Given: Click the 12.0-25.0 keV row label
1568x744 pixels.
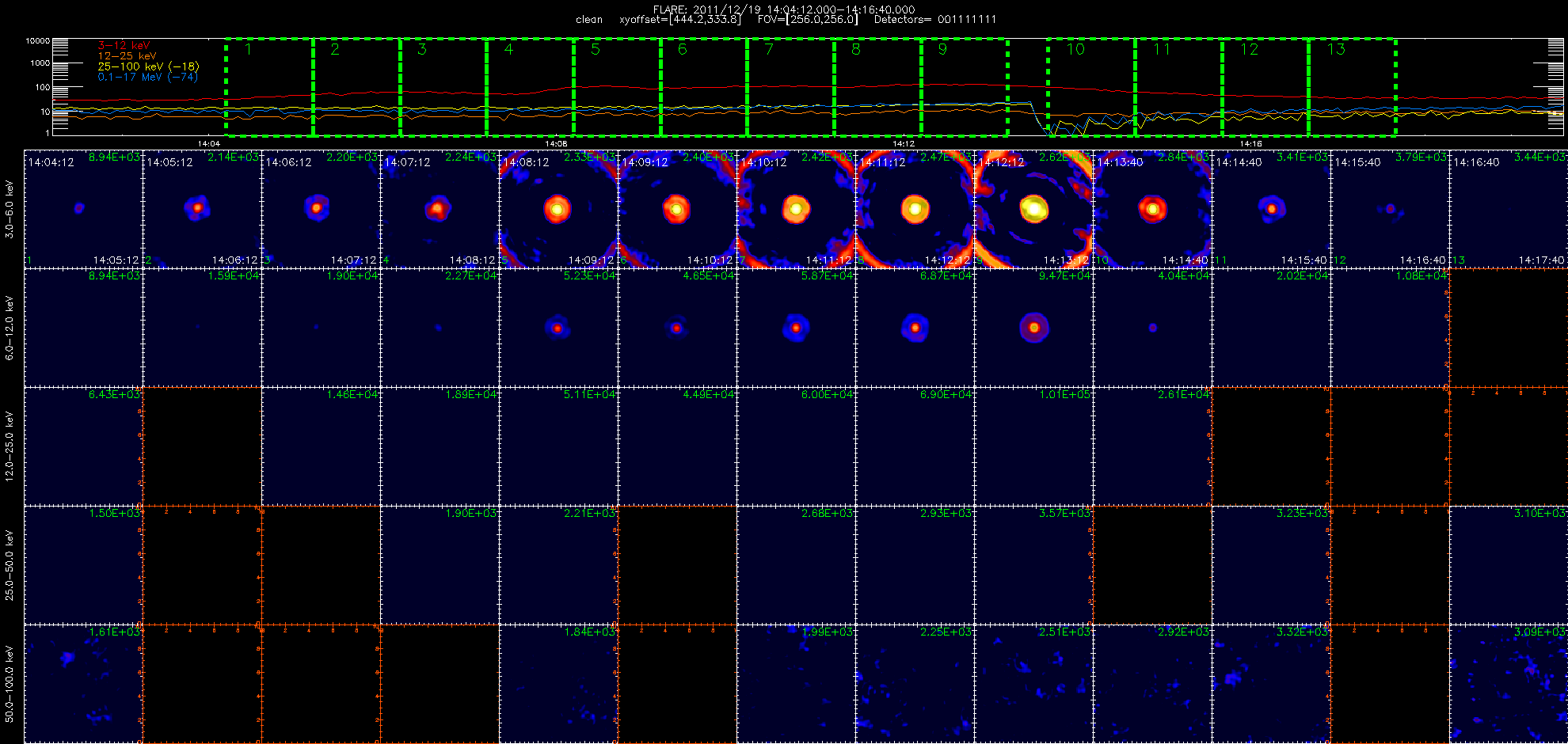Looking at the screenshot, I should pyautogui.click(x=10, y=446).
